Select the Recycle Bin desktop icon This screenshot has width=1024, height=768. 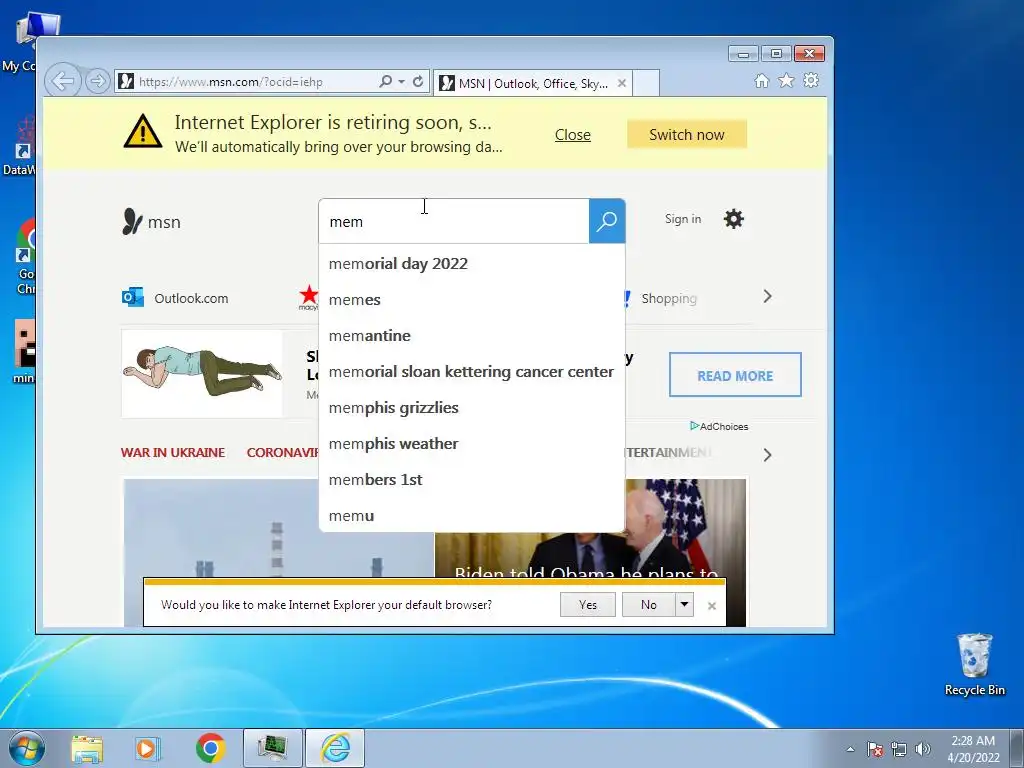coord(974,665)
